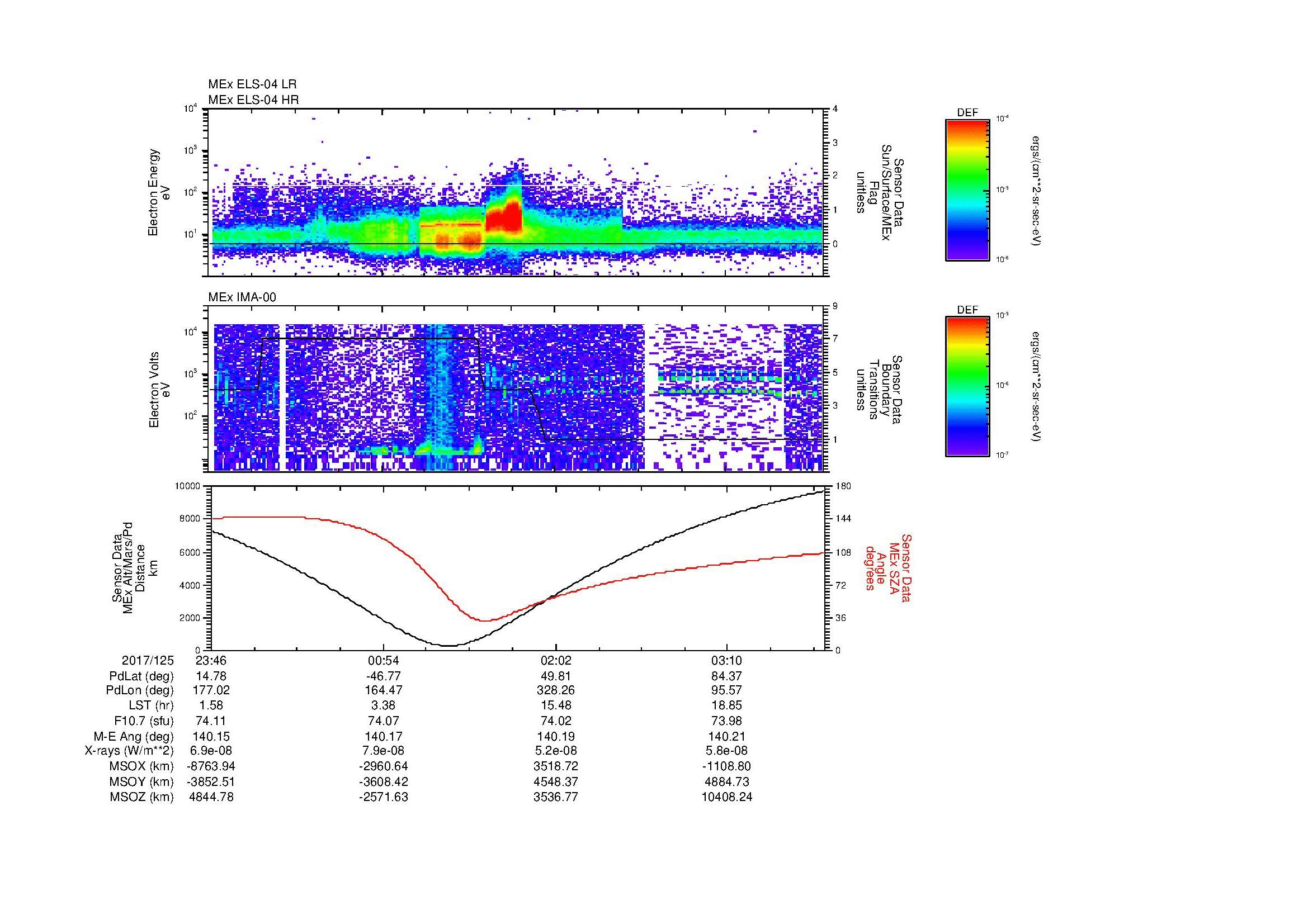Click the '10000' tick label on altitude axis
This screenshot has height=924, width=1308.
pyautogui.click(x=187, y=486)
